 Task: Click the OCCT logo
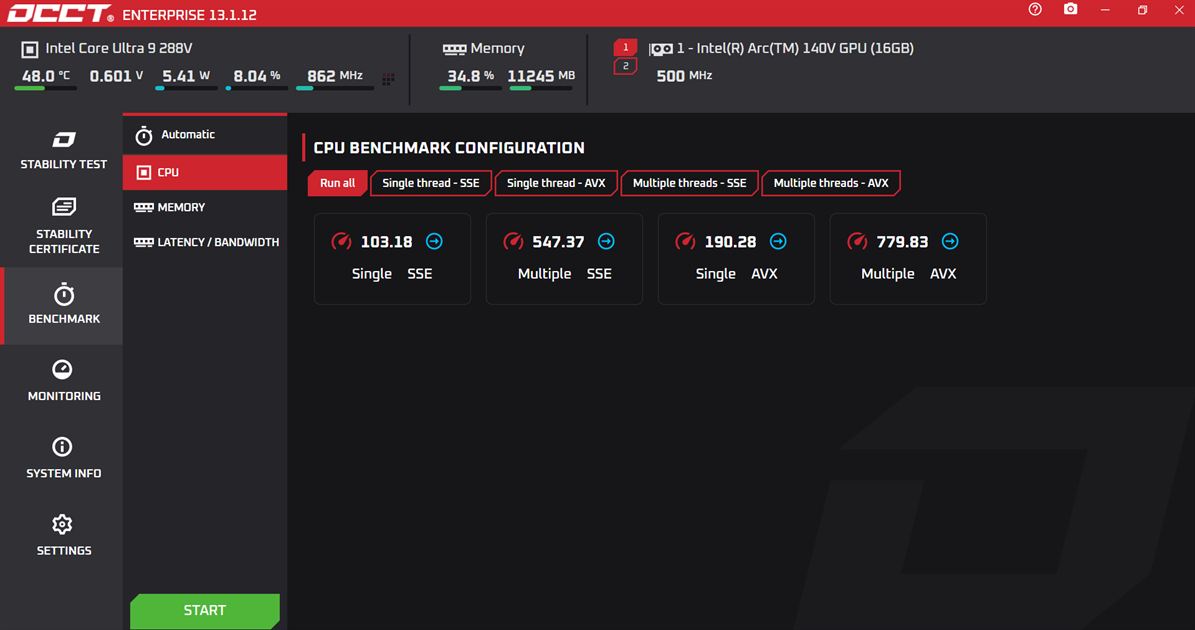click(x=60, y=13)
